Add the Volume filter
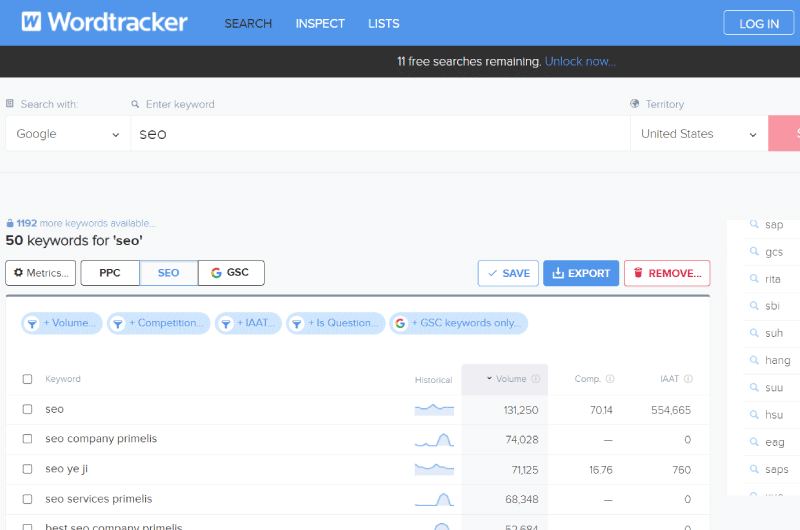The width and height of the screenshot is (800, 530). tap(62, 323)
